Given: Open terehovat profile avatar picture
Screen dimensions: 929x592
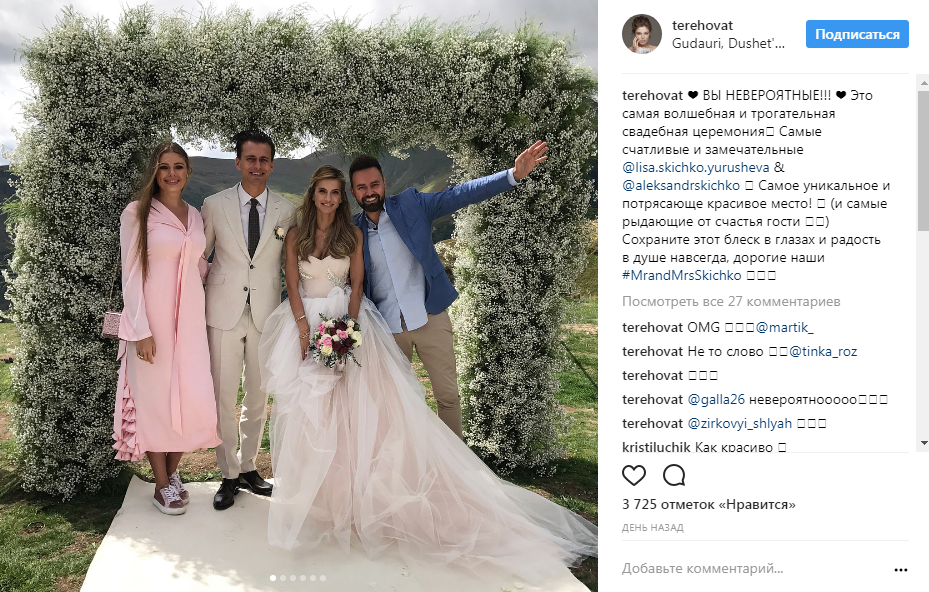Looking at the screenshot, I should pyautogui.click(x=642, y=34).
